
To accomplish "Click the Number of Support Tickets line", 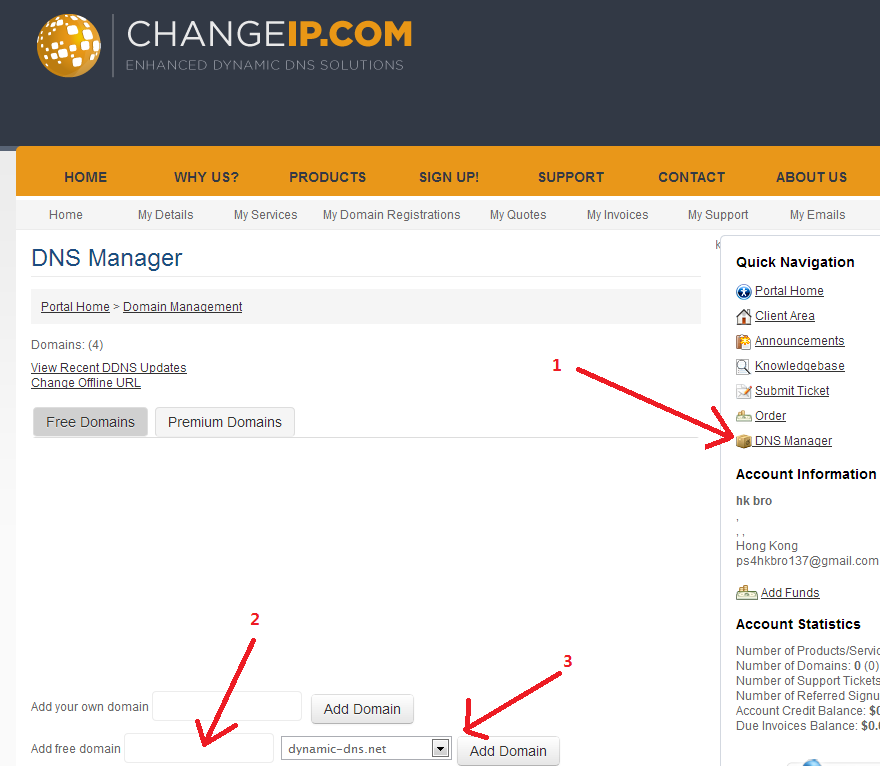I will pyautogui.click(x=808, y=681).
